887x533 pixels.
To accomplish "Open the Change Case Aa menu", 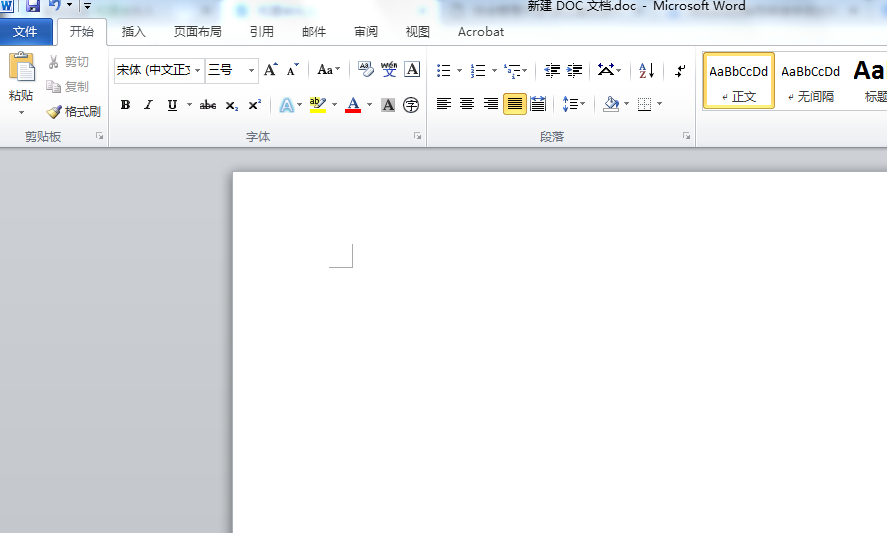I will [329, 70].
